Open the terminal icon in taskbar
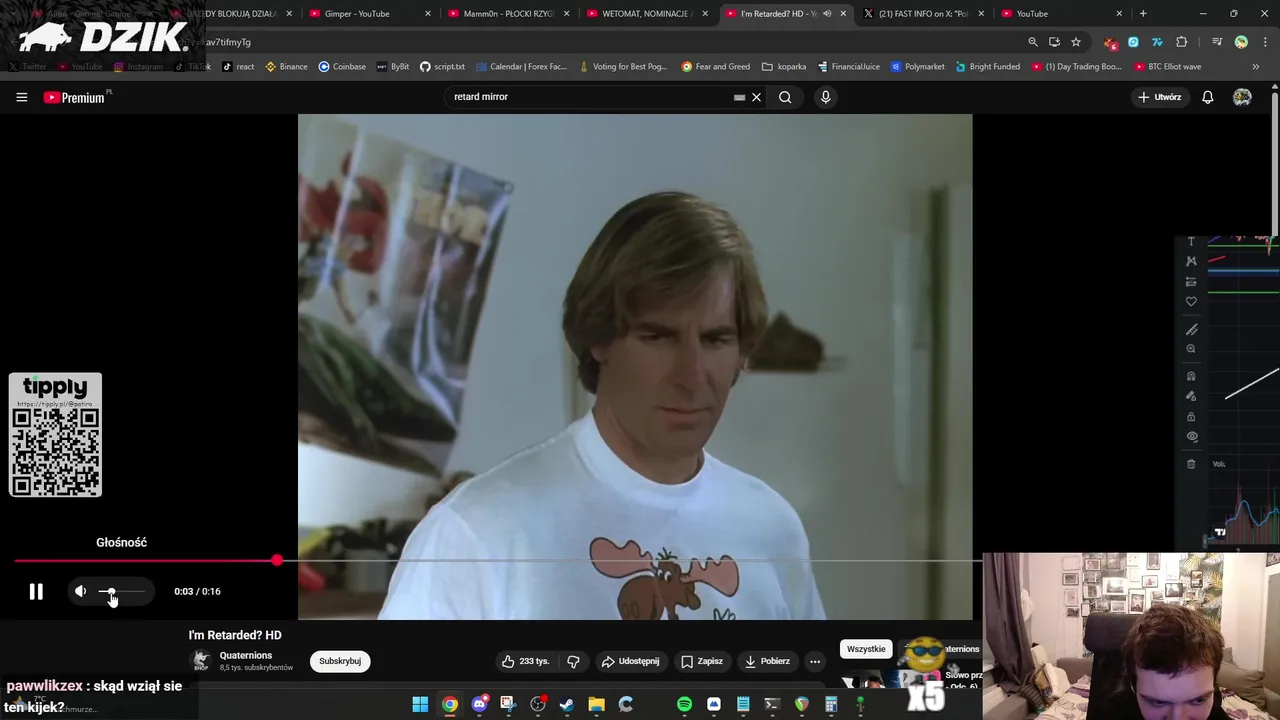This screenshot has height=720, width=1280. (772, 704)
